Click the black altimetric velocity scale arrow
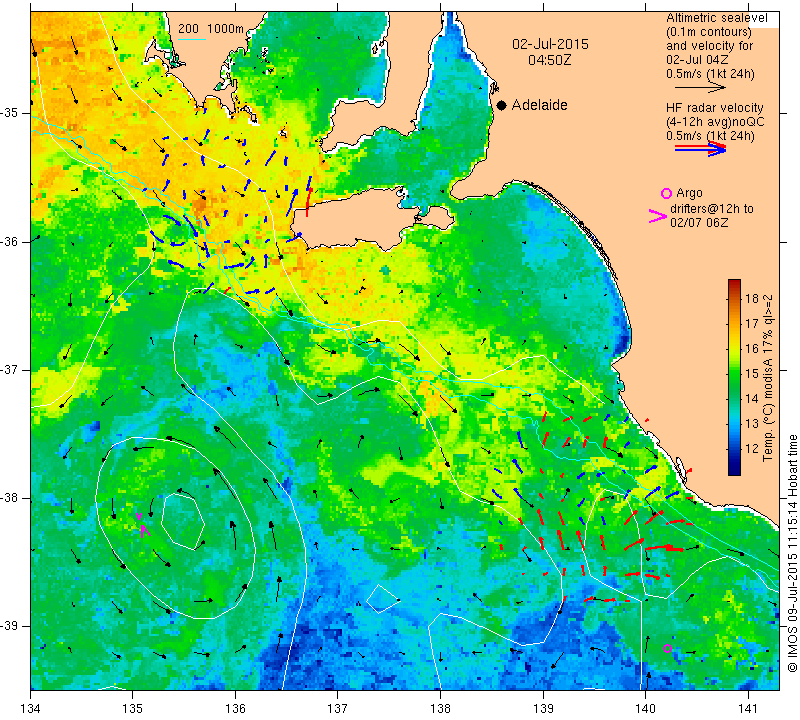The image size is (800, 720). coord(701,88)
